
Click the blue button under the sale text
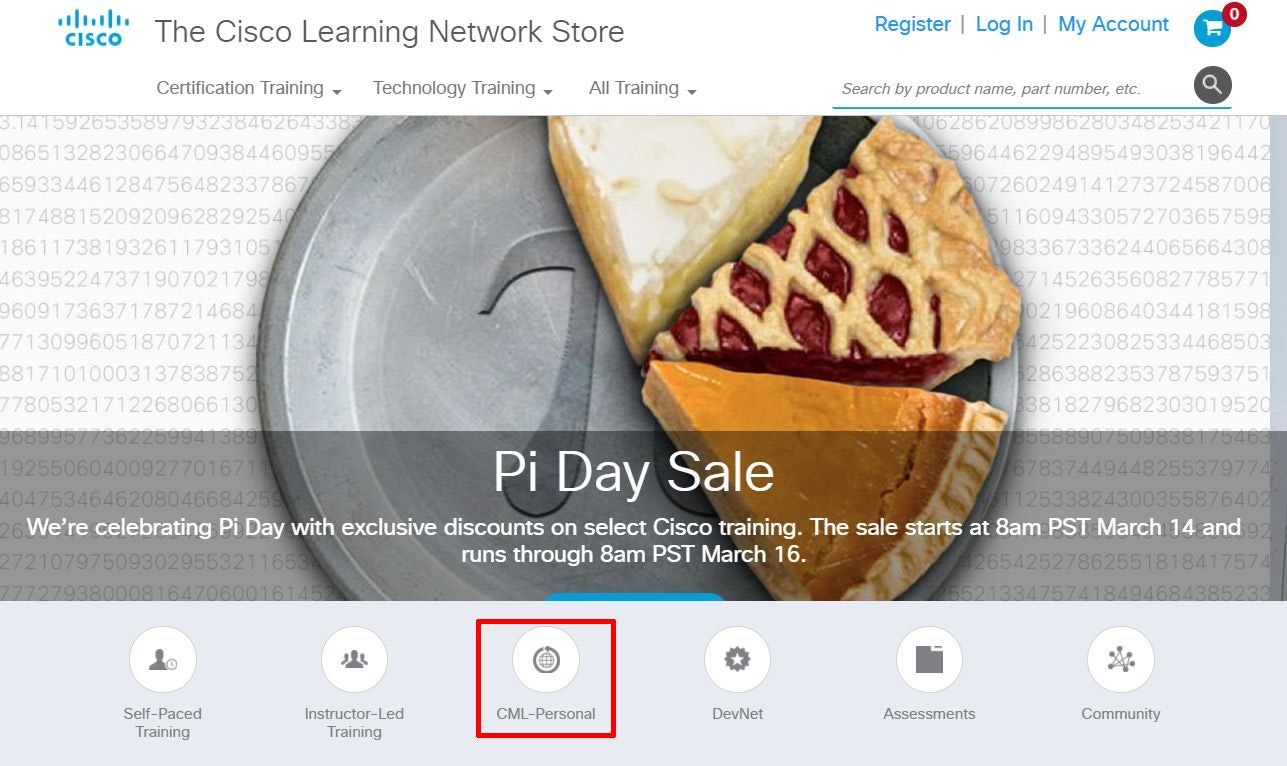pyautogui.click(x=634, y=597)
